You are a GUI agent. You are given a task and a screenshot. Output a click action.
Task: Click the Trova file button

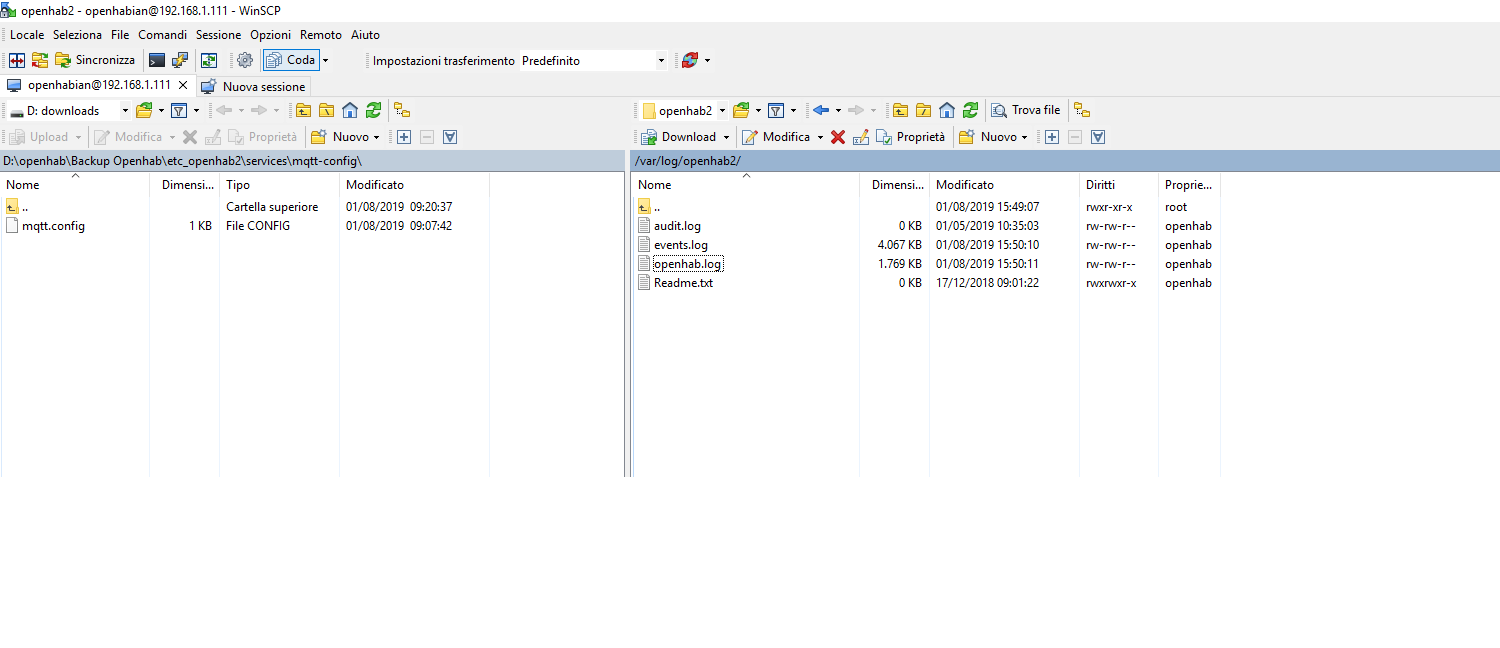point(1026,110)
